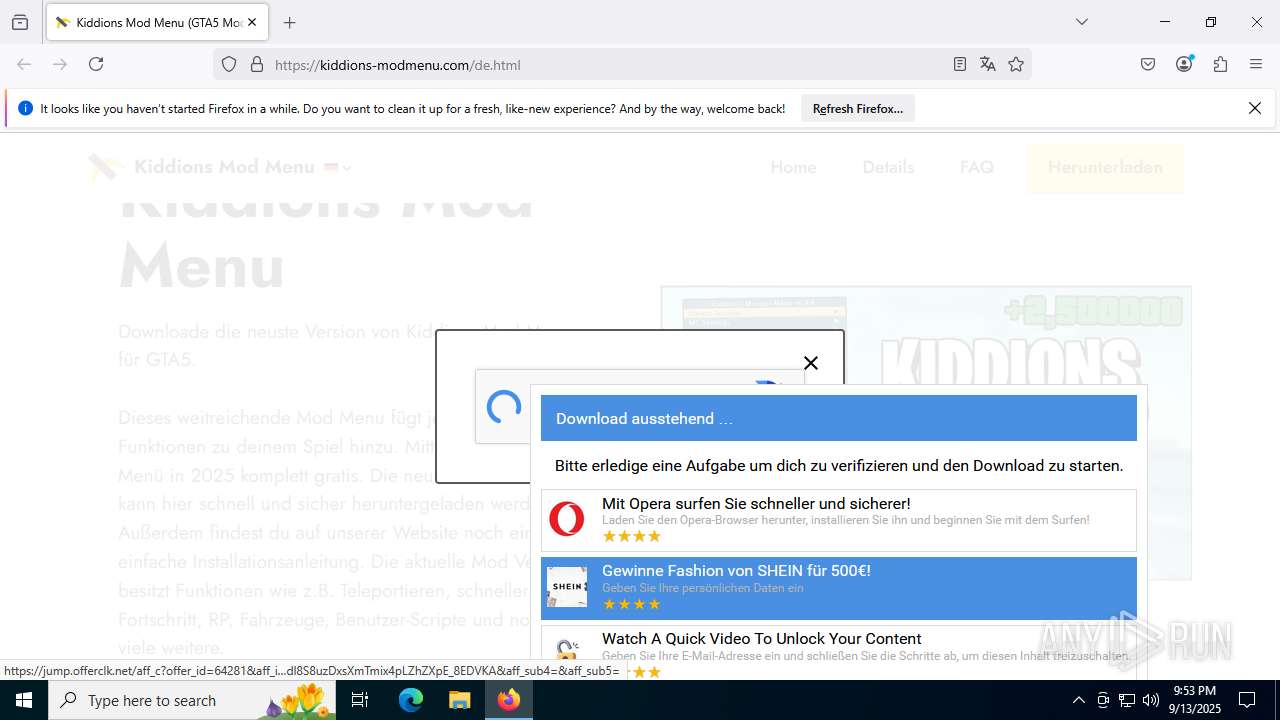
Task: Click the Opera logo thumbnail
Action: click(x=567, y=520)
